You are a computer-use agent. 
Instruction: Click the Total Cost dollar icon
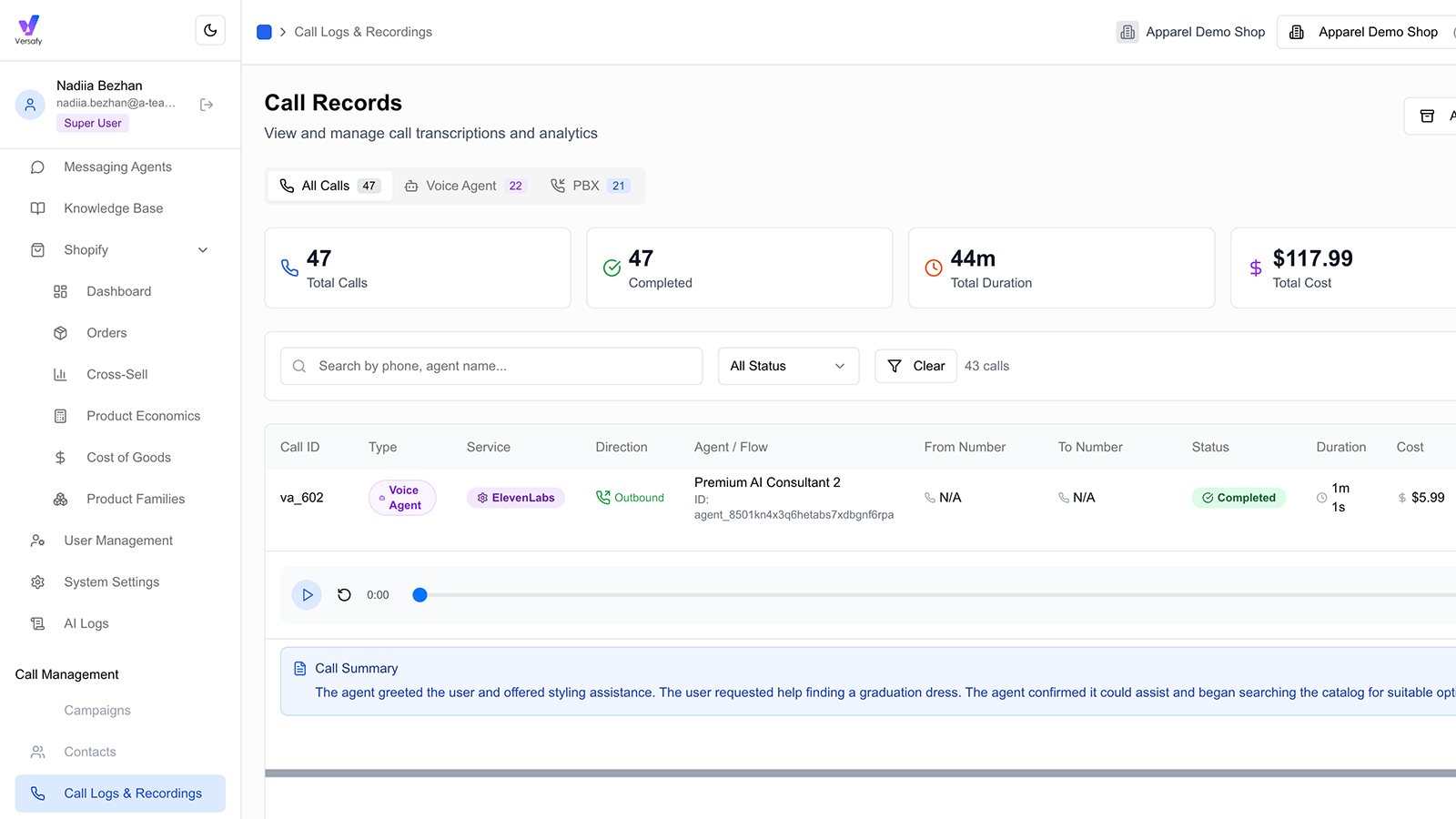[1256, 268]
